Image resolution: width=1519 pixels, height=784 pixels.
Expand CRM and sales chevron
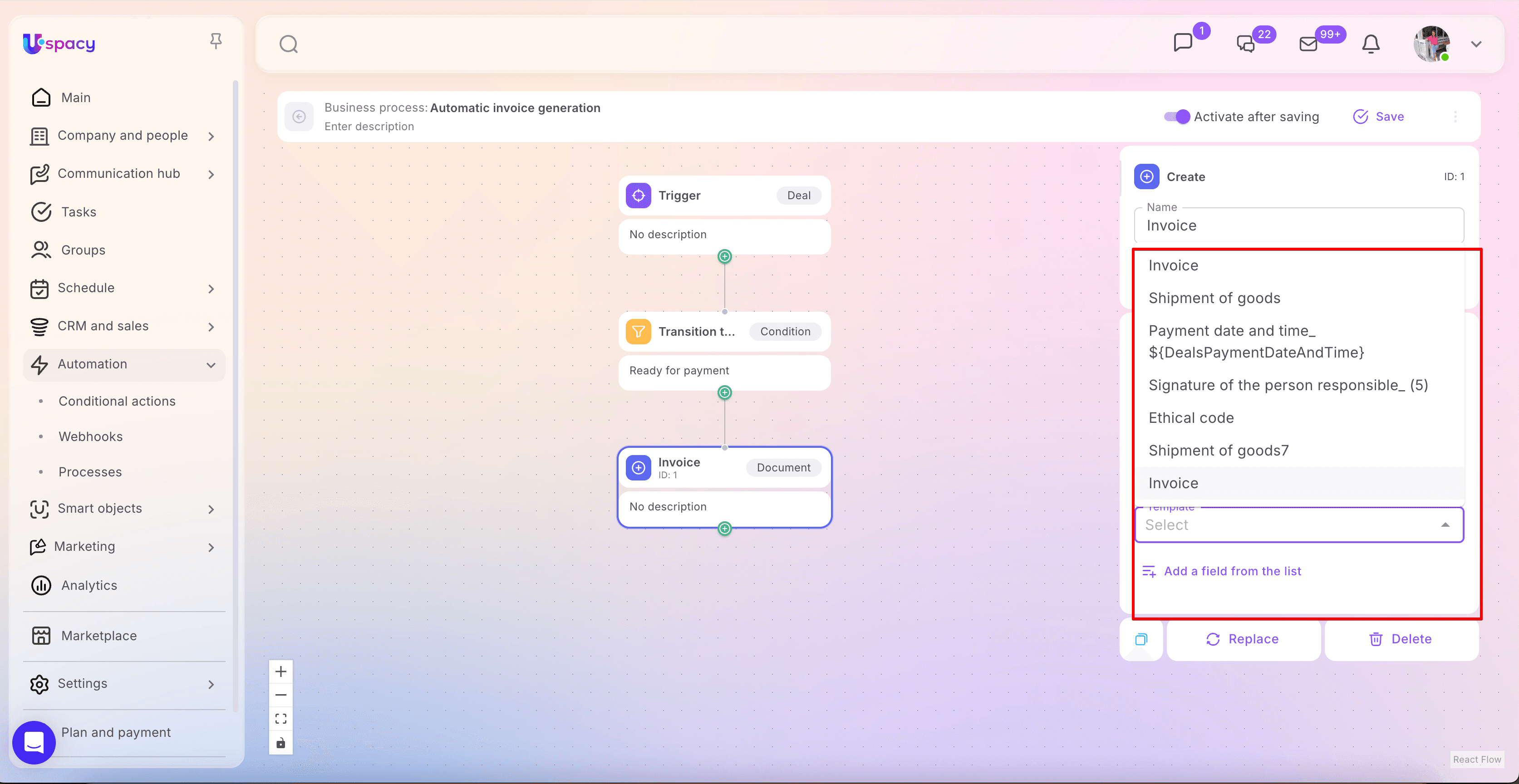click(211, 327)
